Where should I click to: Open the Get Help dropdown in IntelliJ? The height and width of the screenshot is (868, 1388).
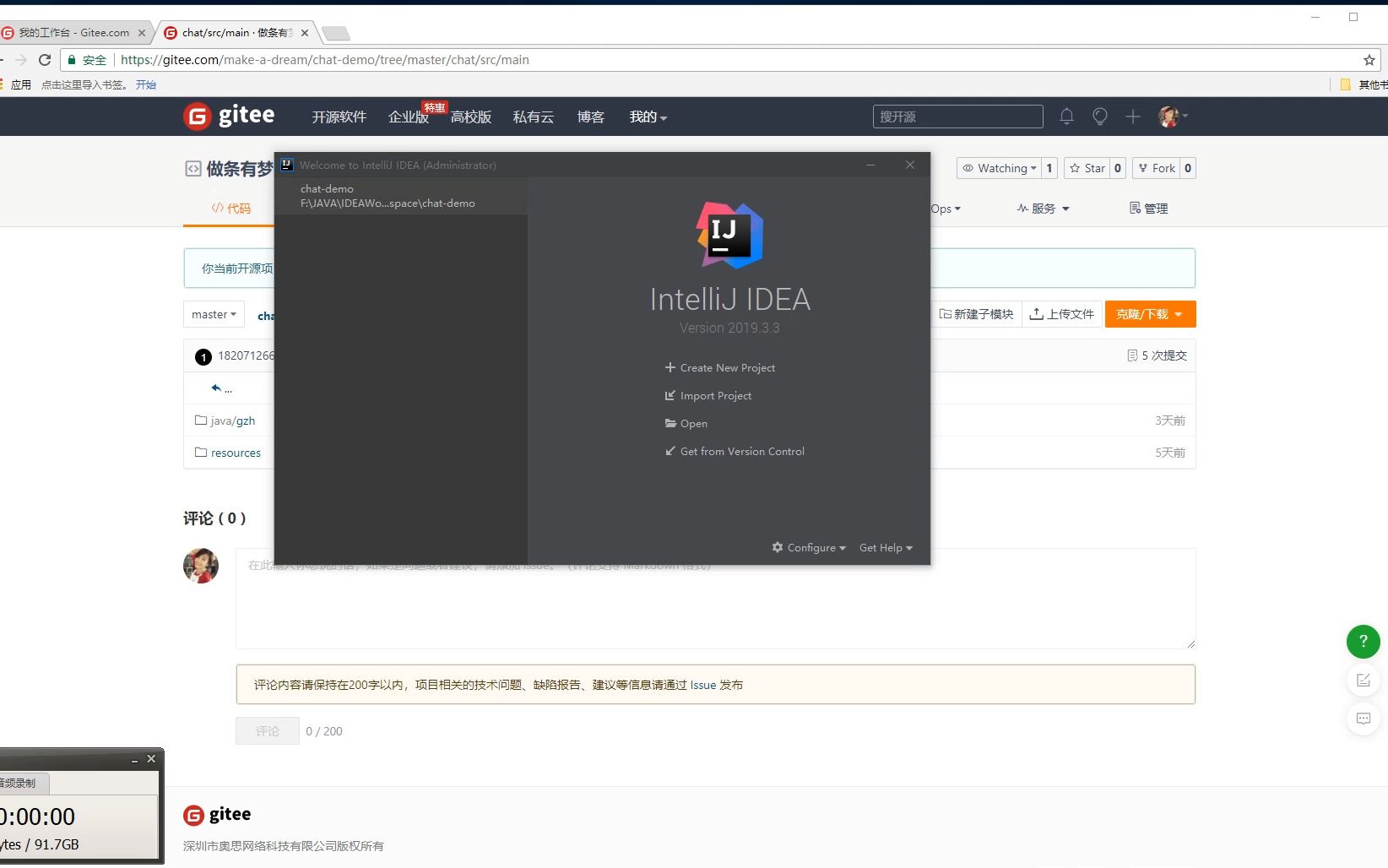click(x=886, y=548)
